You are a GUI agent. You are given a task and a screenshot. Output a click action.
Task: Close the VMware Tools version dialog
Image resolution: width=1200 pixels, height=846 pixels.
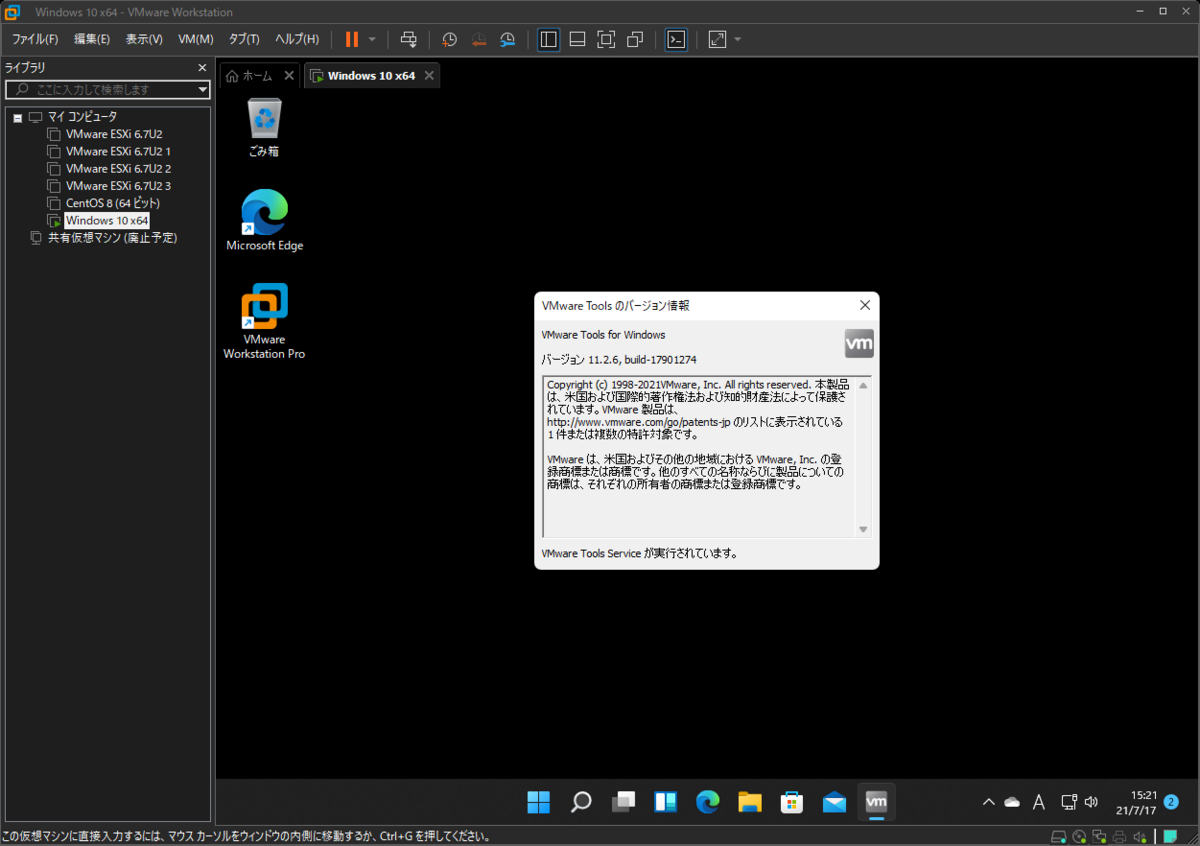865,305
